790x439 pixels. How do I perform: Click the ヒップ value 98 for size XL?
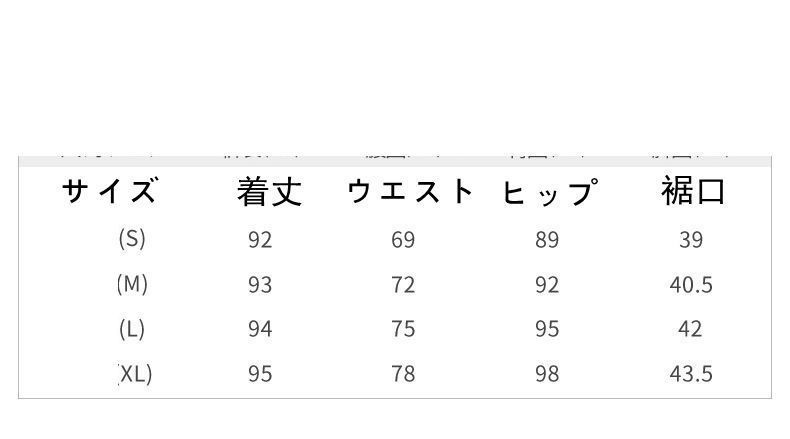(x=547, y=374)
